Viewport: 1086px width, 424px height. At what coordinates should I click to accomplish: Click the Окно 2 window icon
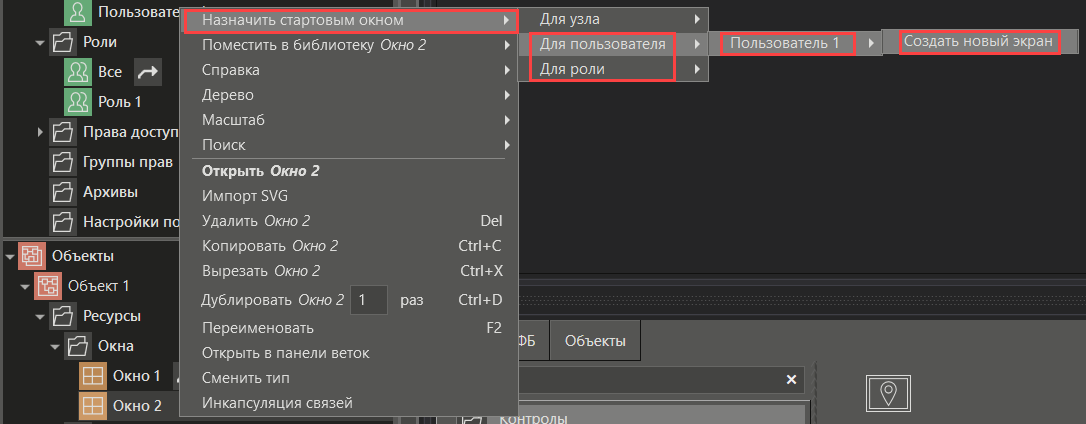point(93,406)
